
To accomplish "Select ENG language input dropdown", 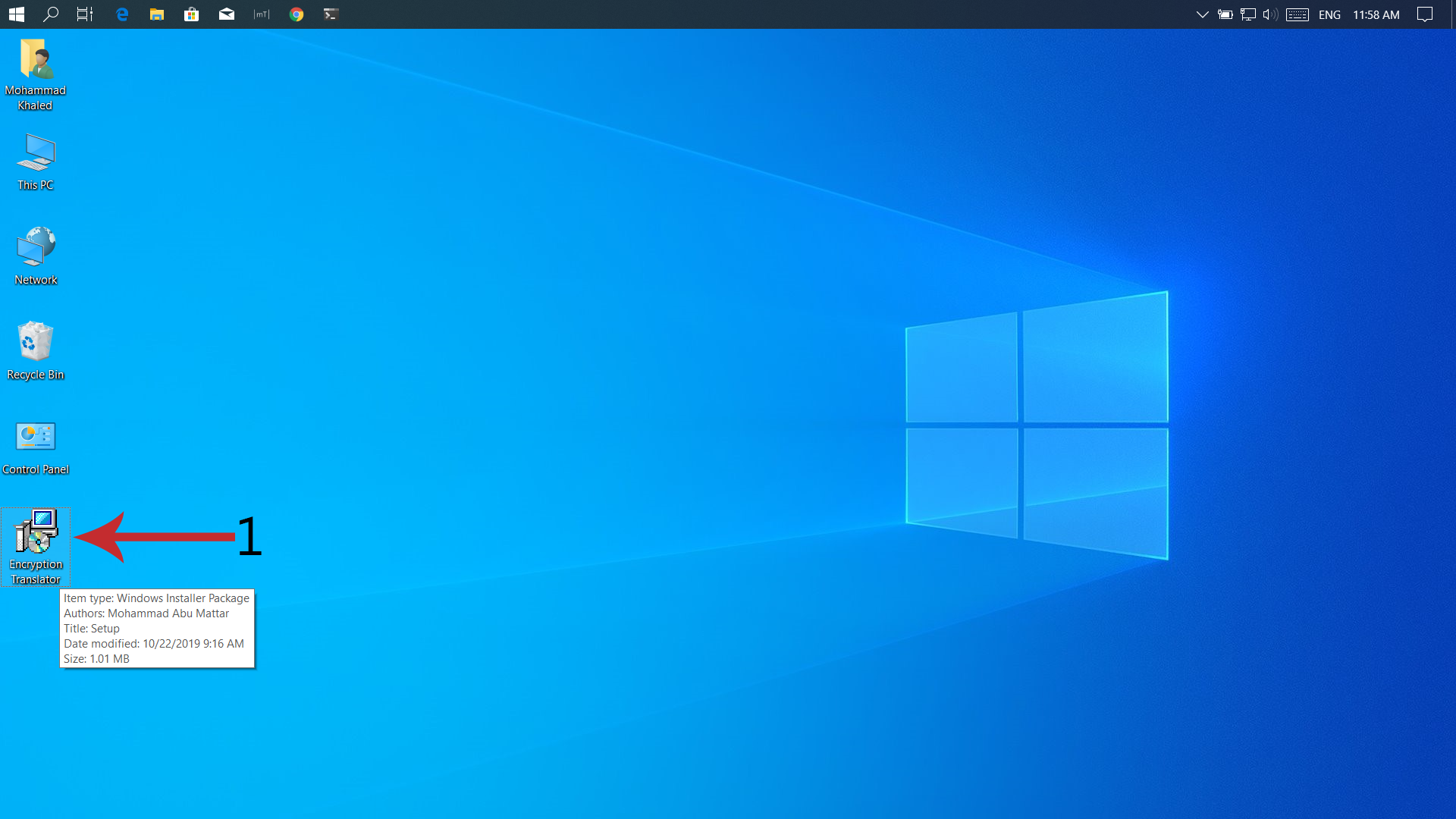I will tap(1329, 13).
